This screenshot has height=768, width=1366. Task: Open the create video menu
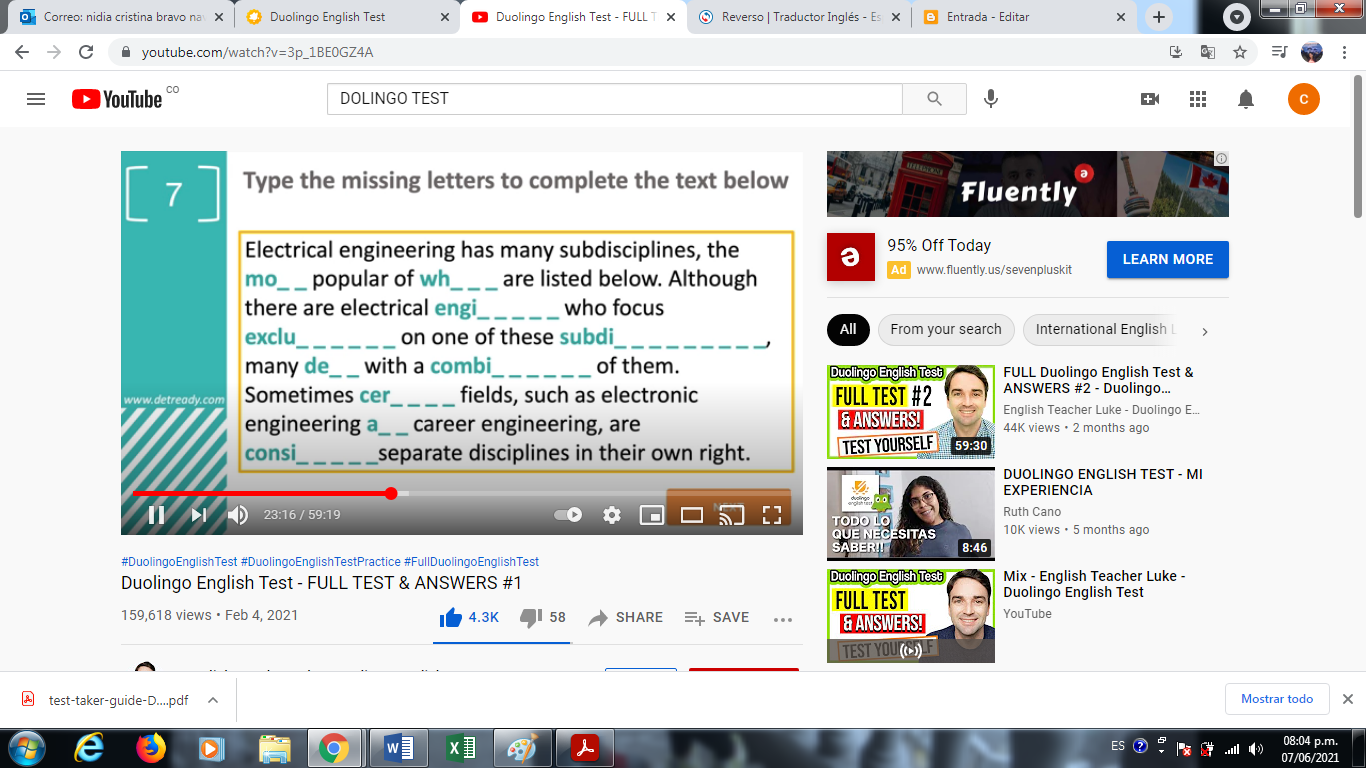click(1150, 99)
